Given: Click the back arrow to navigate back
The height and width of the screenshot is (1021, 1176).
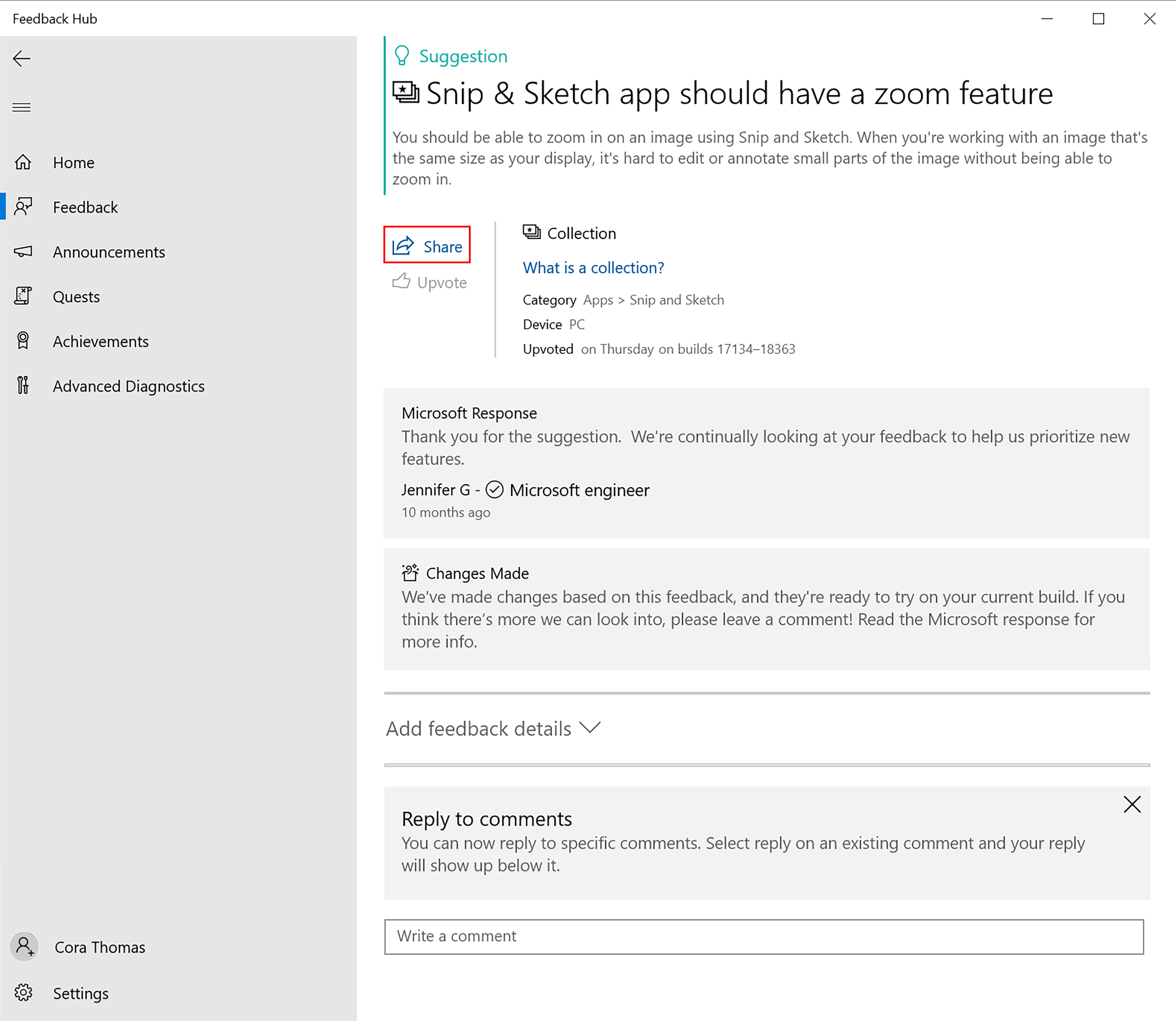Looking at the screenshot, I should (x=23, y=57).
